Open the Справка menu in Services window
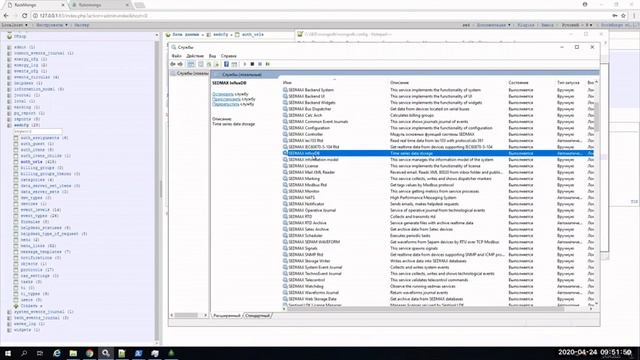640x360 pixels. coord(229,56)
